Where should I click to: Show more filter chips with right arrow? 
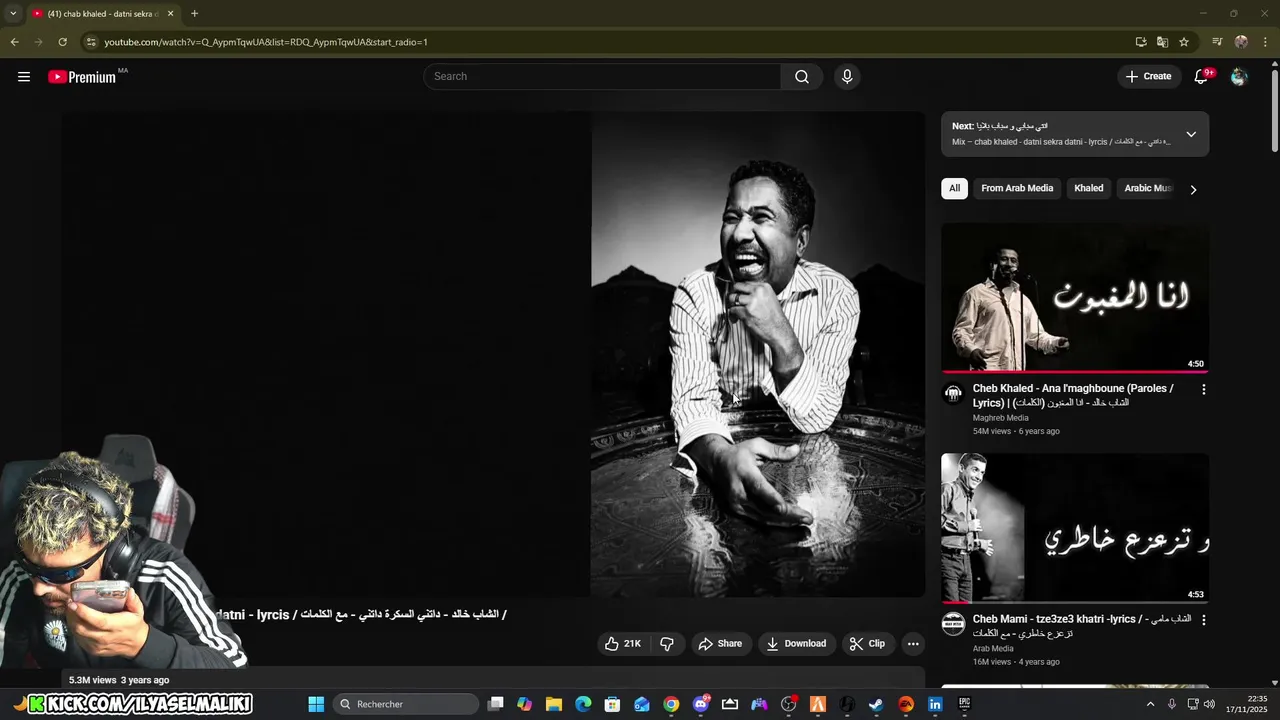point(1193,189)
